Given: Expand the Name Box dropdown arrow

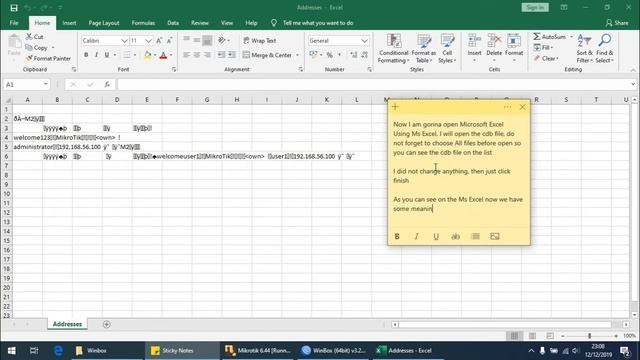Looking at the screenshot, I should coord(46,84).
